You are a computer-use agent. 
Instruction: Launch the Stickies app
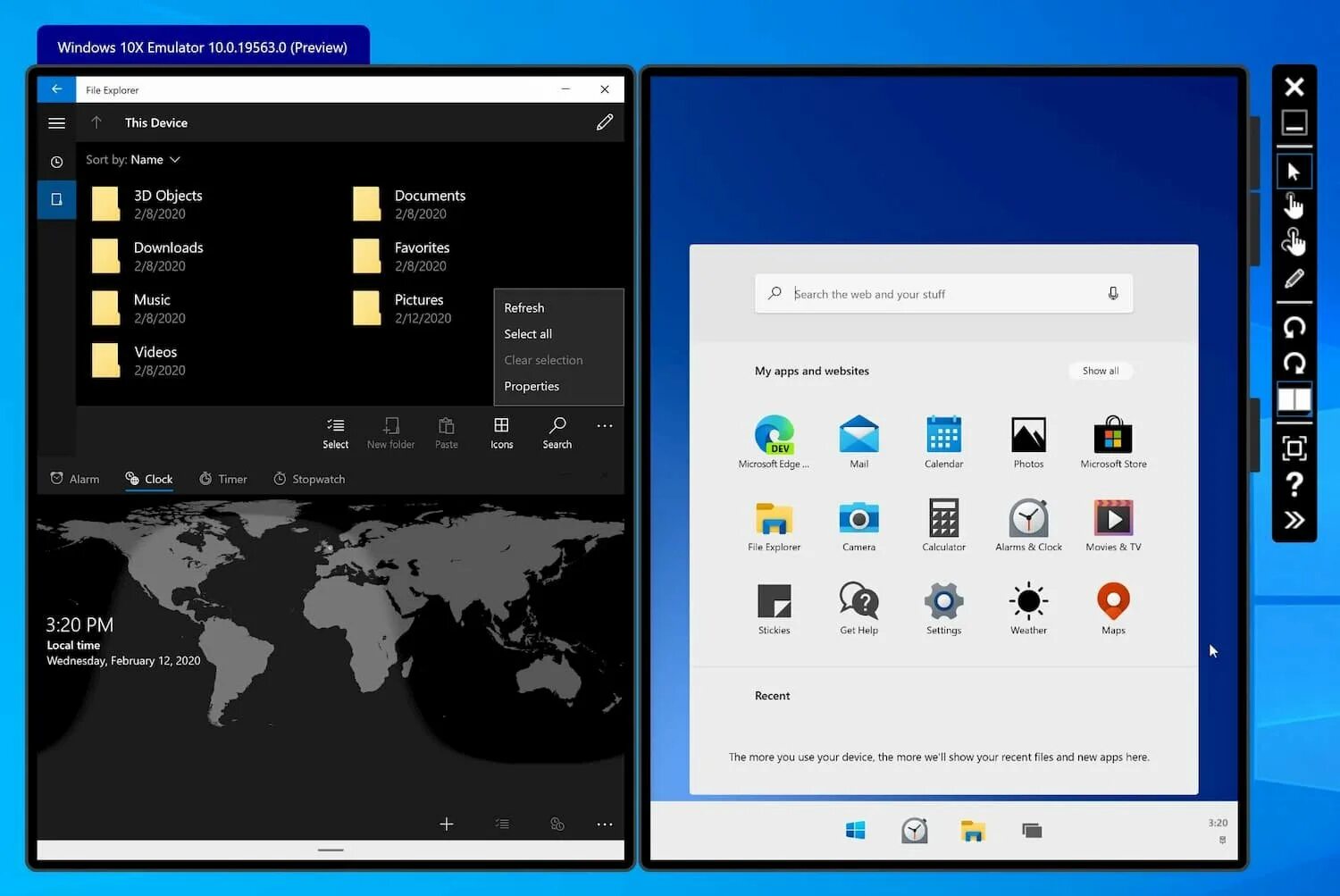point(775,608)
